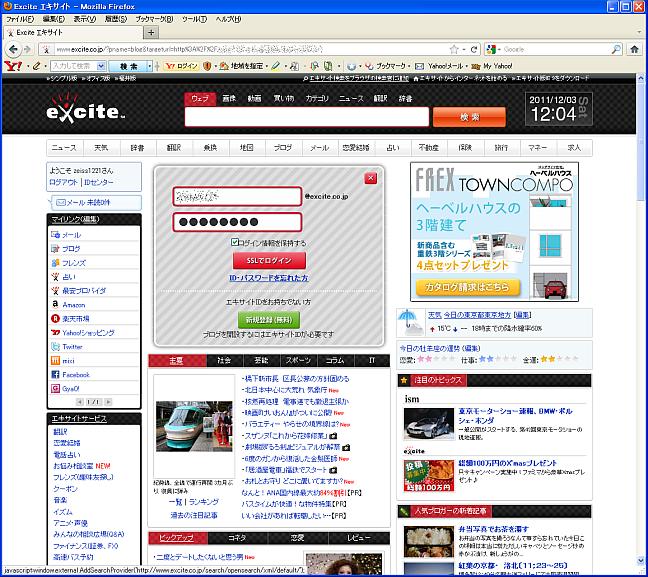The width and height of the screenshot is (648, 577).
Task: Click the Yahoo toolbar ブックマーク icon
Action: pos(369,66)
